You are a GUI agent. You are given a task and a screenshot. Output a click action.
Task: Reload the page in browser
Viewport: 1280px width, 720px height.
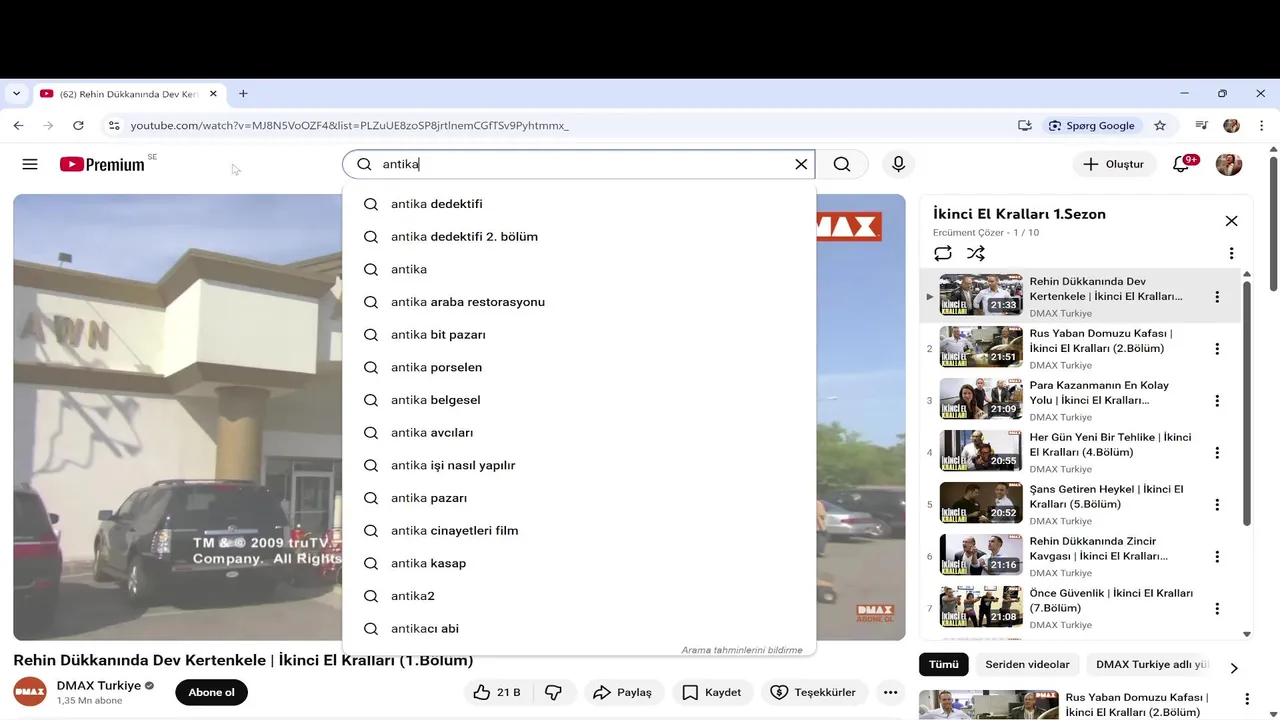[x=78, y=125]
